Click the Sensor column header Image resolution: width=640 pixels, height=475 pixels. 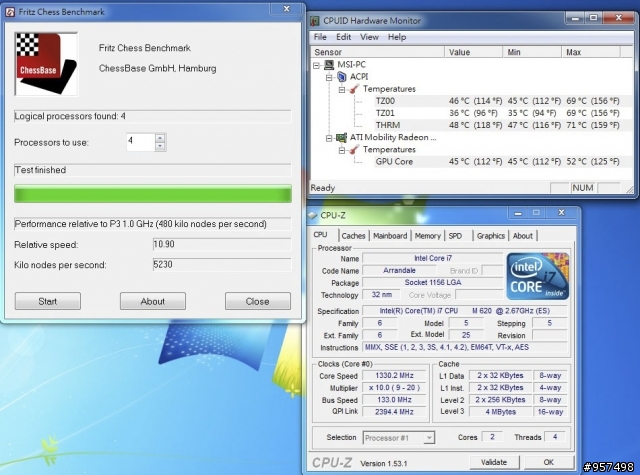coord(377,52)
